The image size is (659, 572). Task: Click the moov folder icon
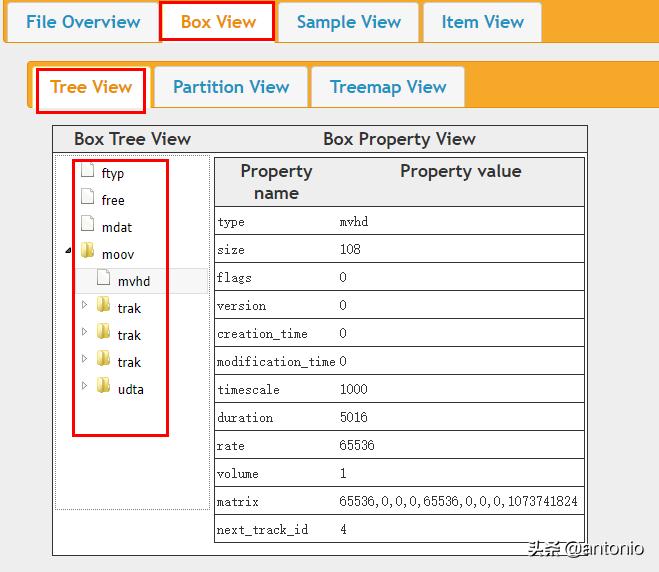click(x=87, y=250)
